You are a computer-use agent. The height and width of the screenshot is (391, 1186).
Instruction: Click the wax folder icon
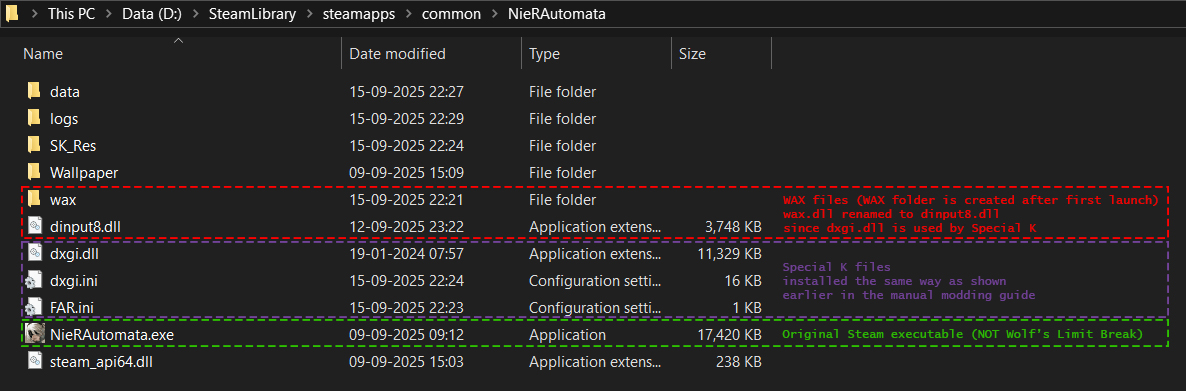[x=33, y=200]
